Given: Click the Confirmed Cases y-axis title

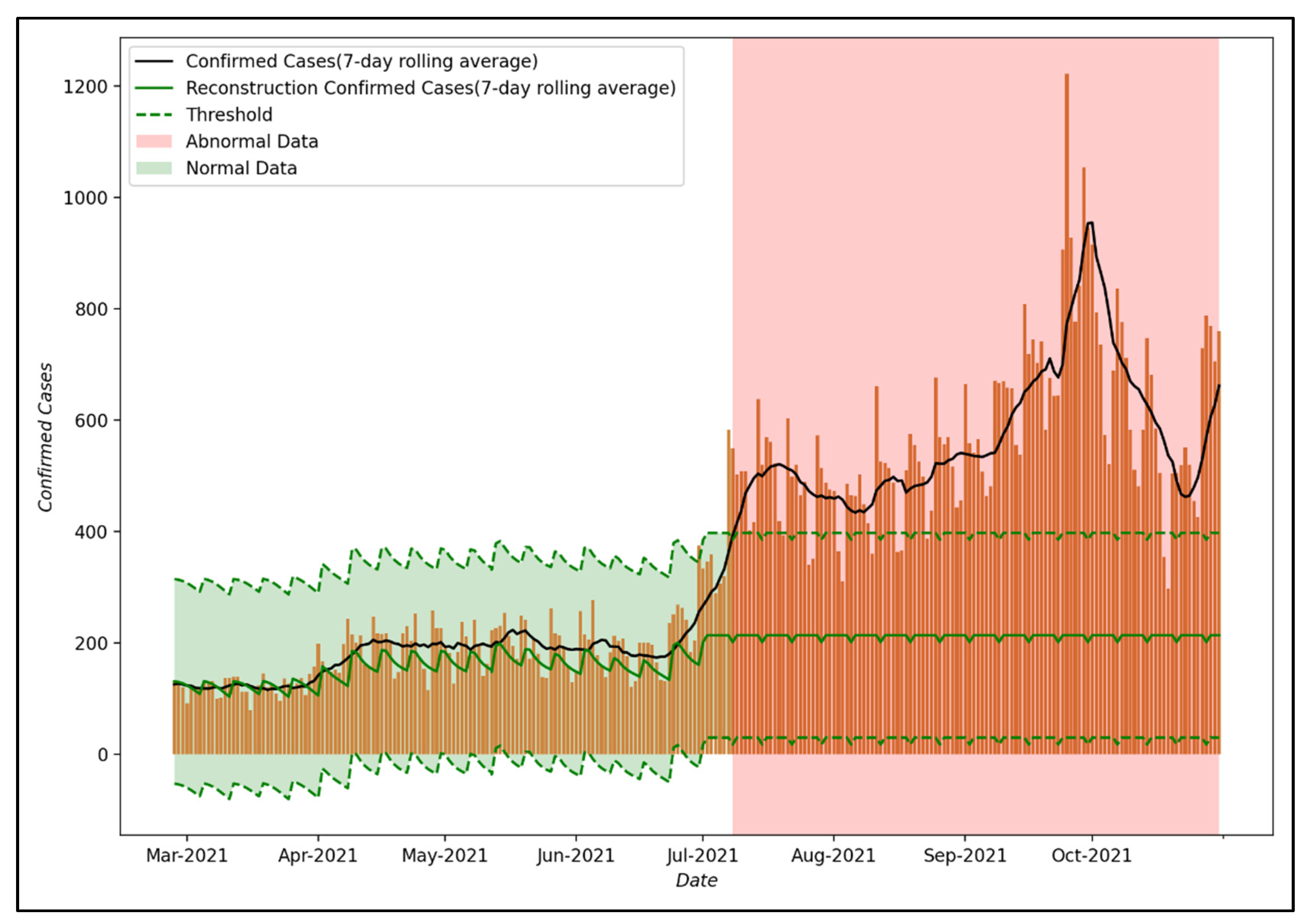Looking at the screenshot, I should point(46,437).
